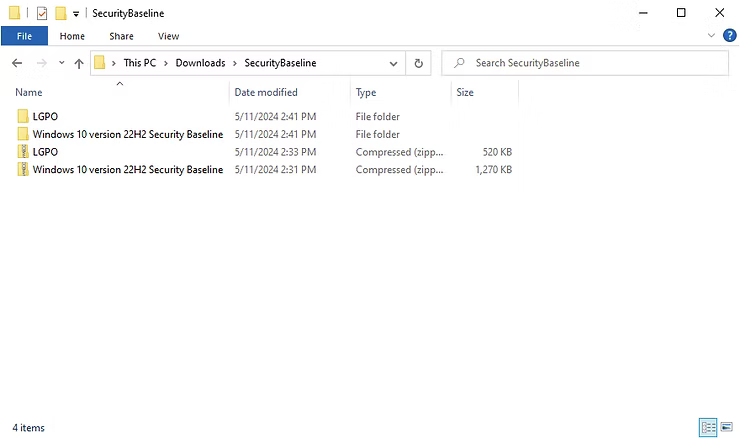This screenshot has height=438, width=740.
Task: Click the 4 items status text
Action: [x=28, y=428]
